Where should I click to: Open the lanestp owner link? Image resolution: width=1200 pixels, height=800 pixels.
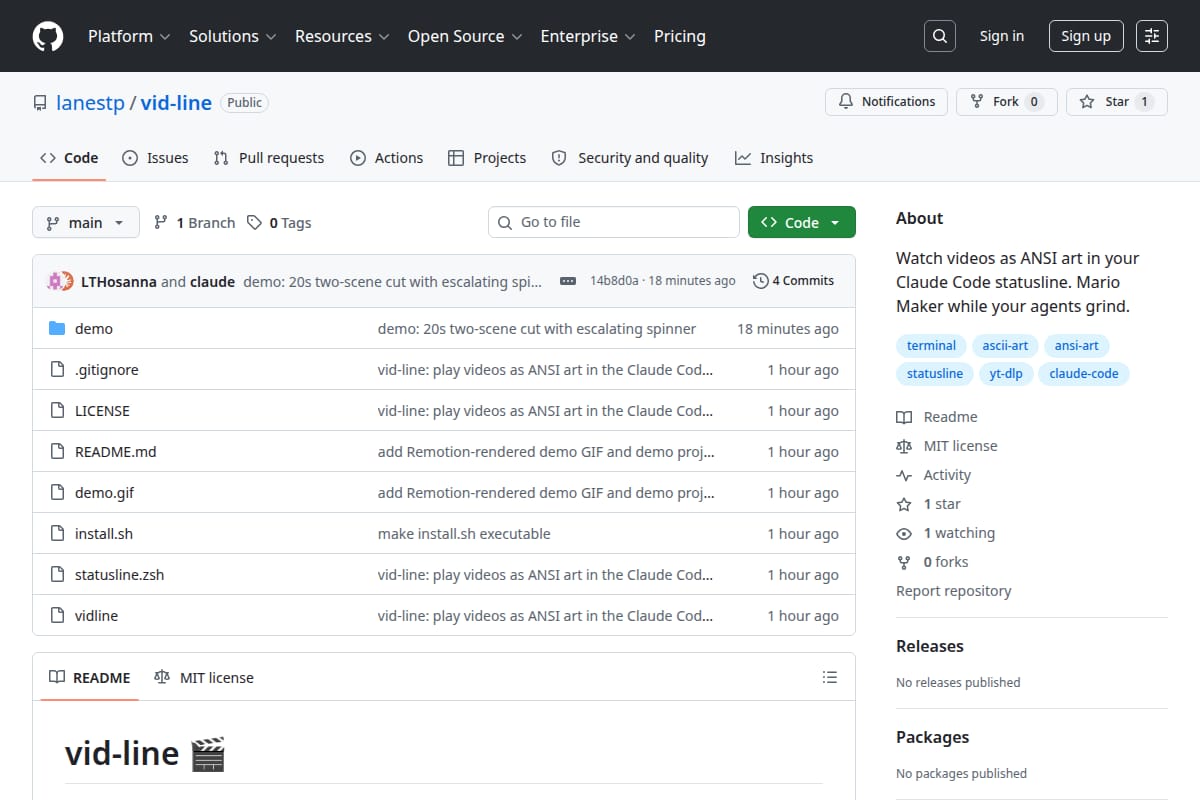90,102
